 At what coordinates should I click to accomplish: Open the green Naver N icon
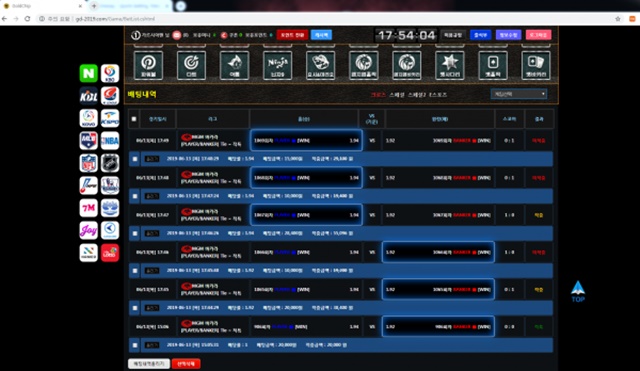click(89, 73)
